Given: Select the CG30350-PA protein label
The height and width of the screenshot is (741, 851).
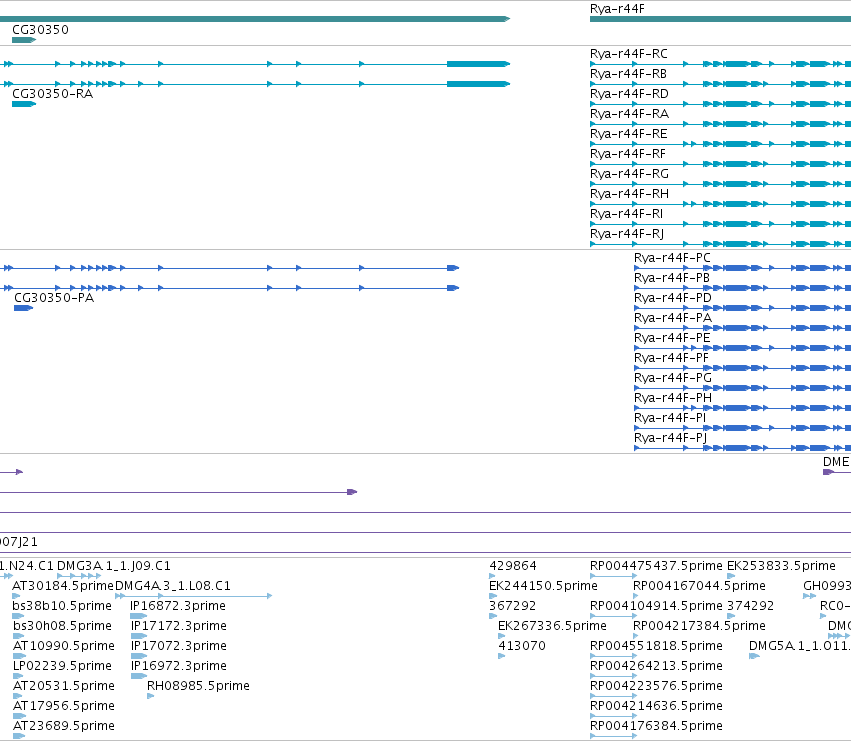Looking at the screenshot, I should click(54, 298).
